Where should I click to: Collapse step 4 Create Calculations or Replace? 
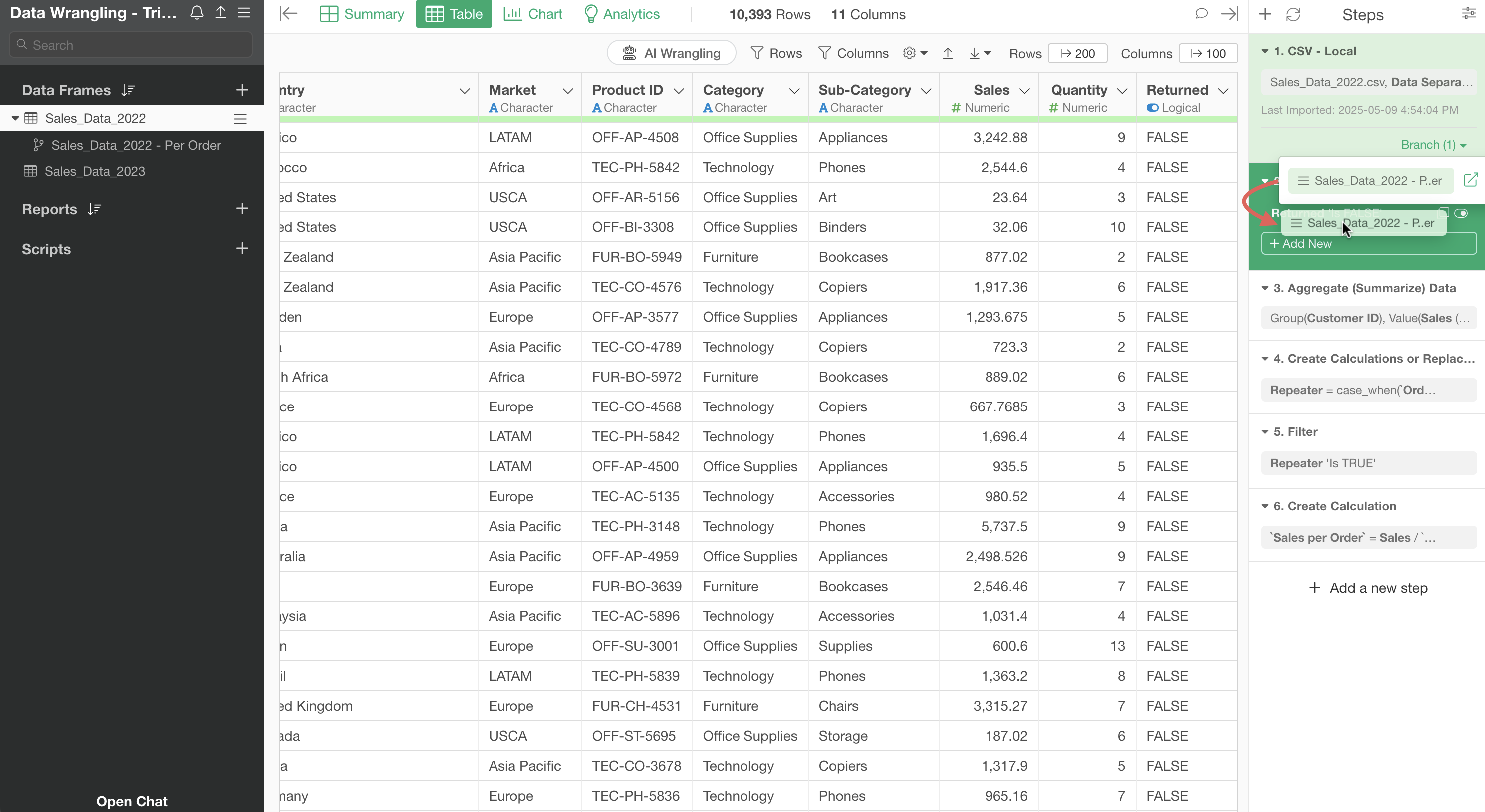point(1265,359)
